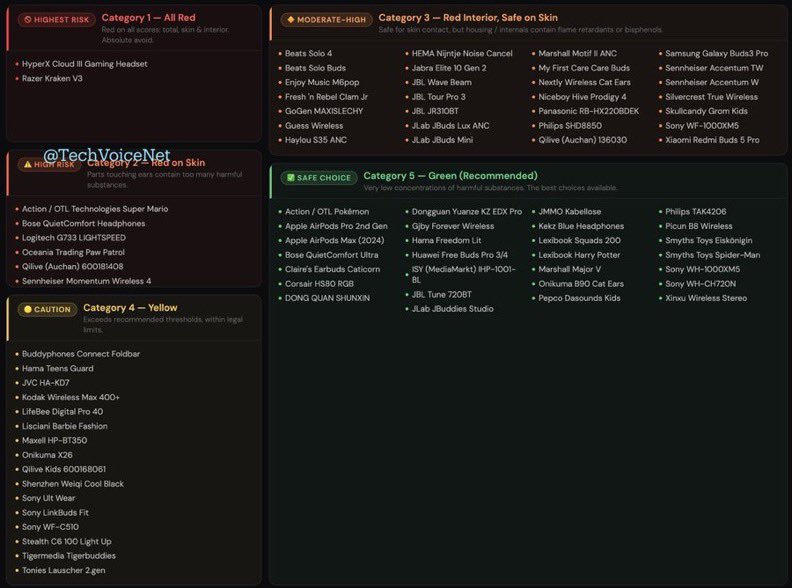Click JVC HA-KD7 entry
The image size is (792, 588).
45,383
